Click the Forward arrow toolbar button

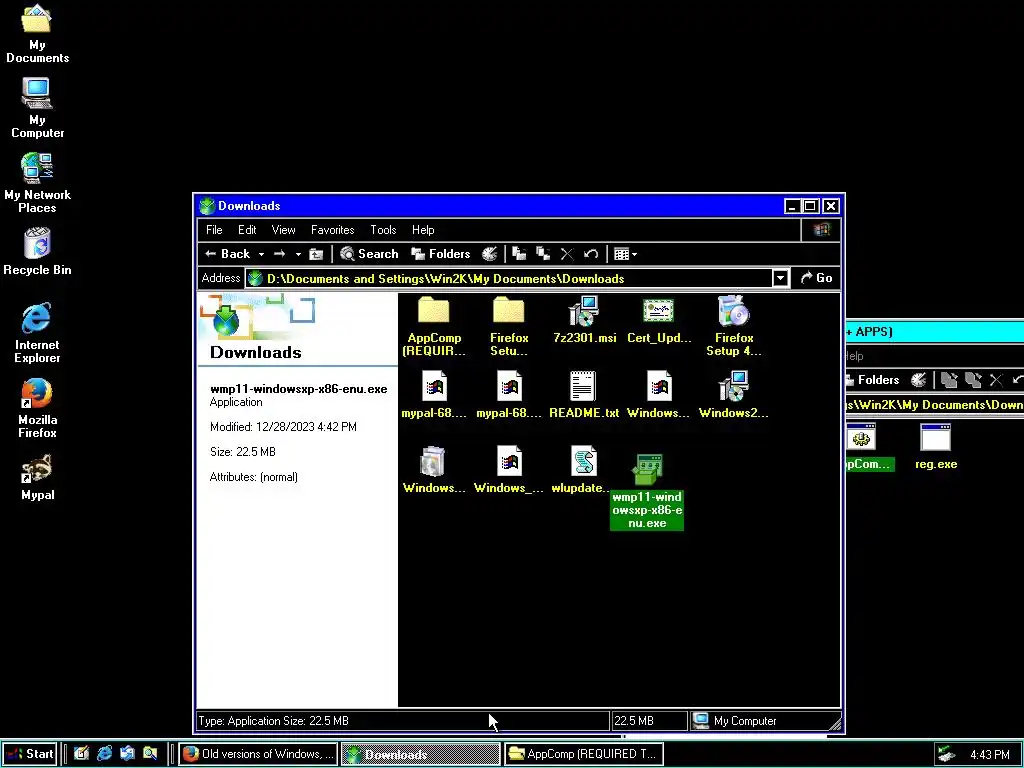pos(280,254)
